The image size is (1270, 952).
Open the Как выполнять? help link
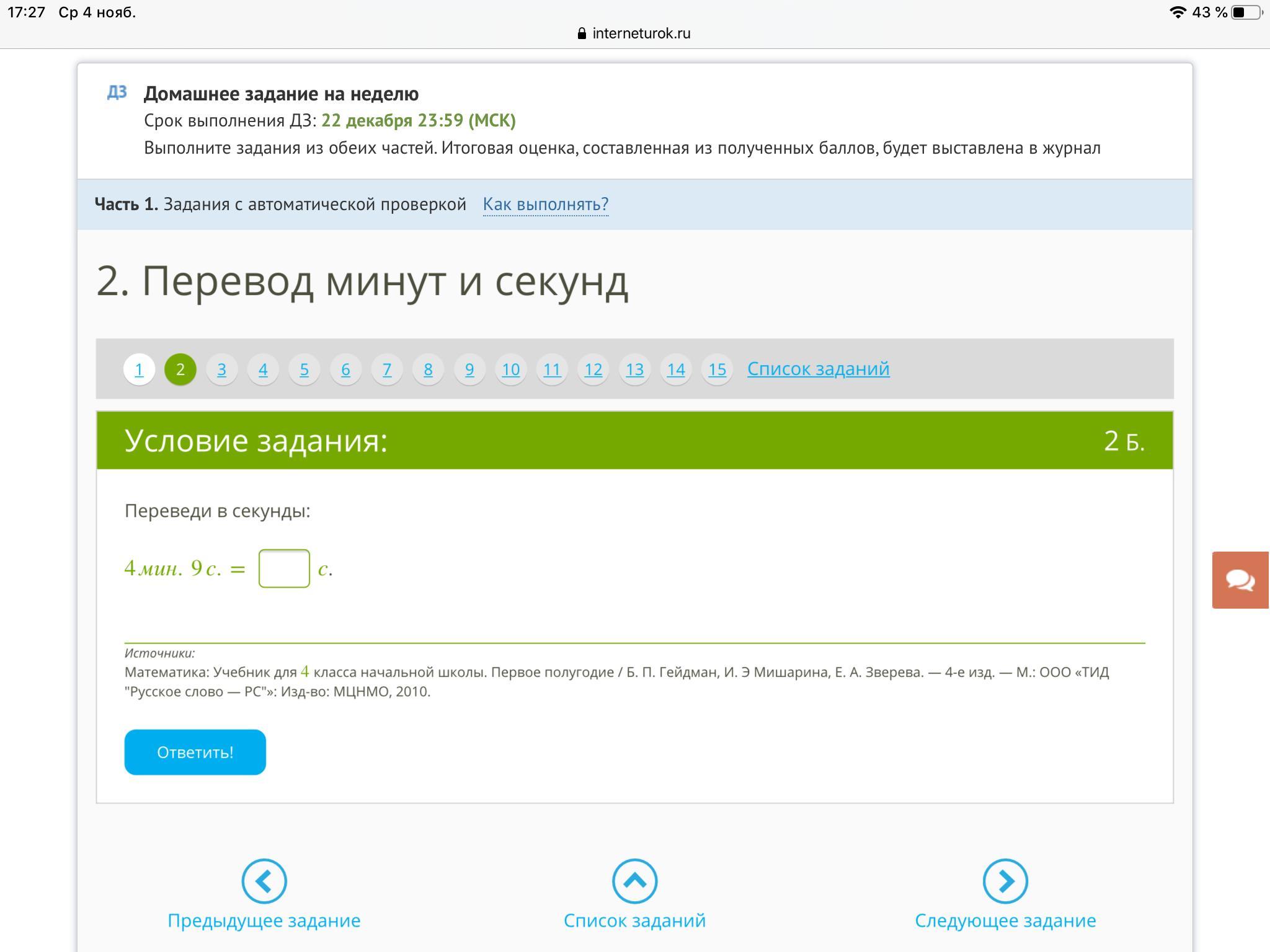pyautogui.click(x=546, y=204)
